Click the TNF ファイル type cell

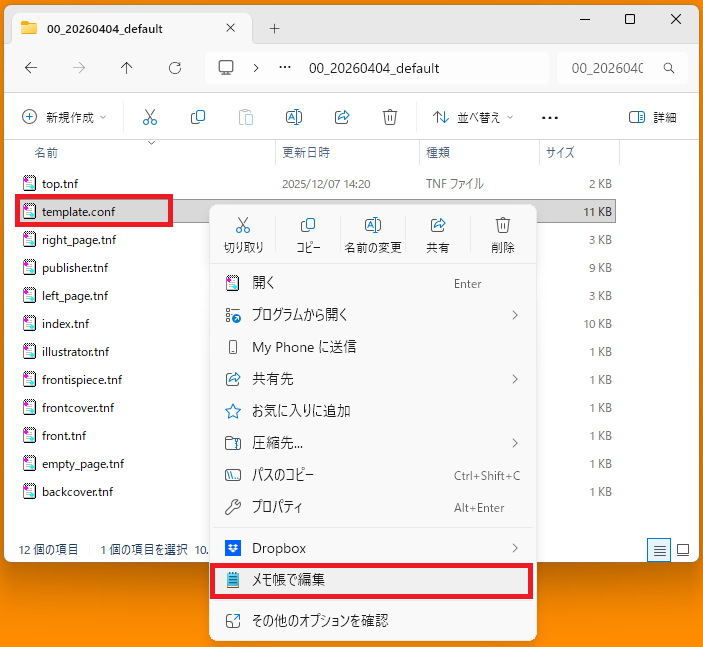point(455,184)
